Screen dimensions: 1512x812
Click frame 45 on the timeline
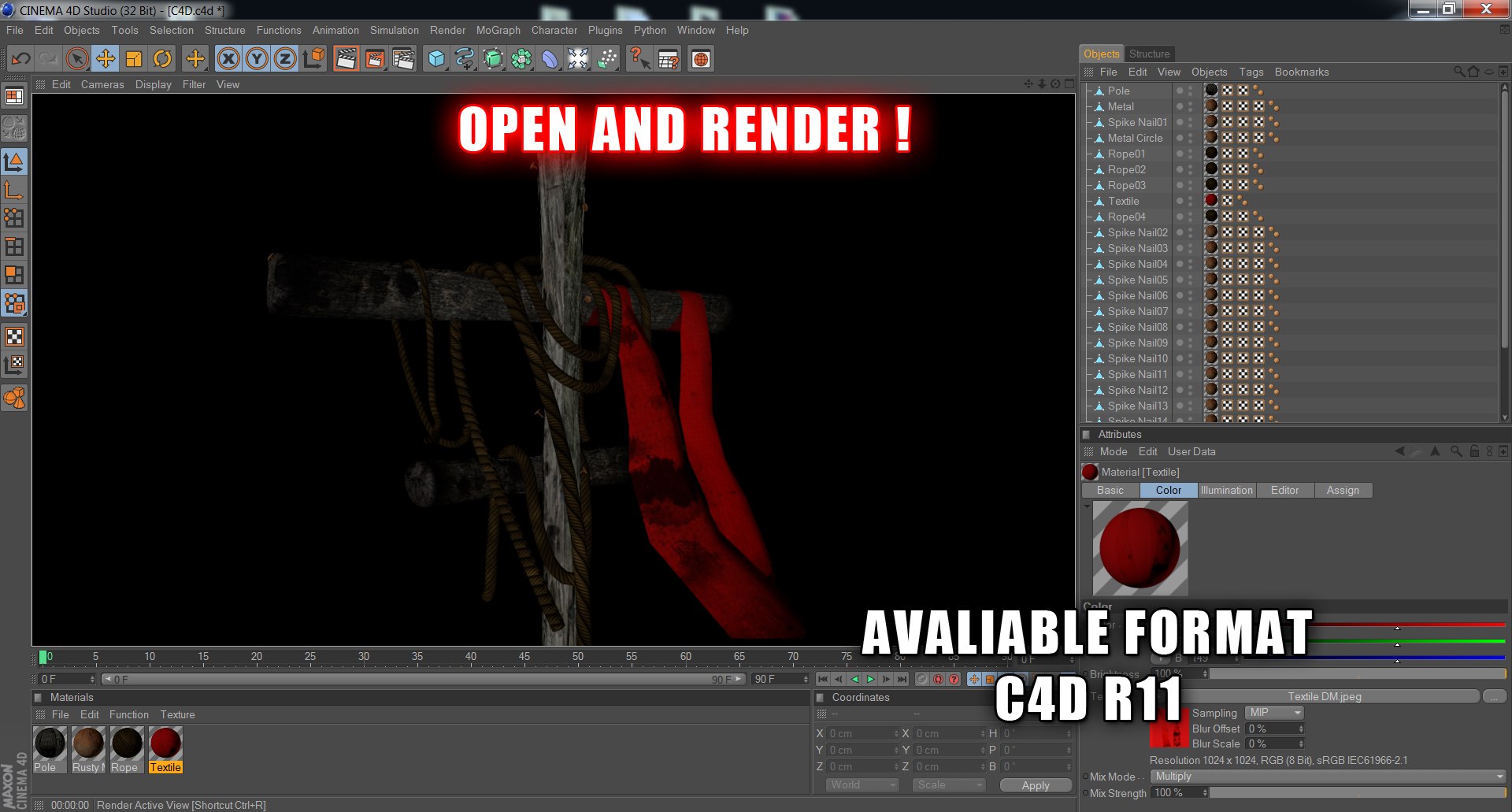[x=524, y=657]
